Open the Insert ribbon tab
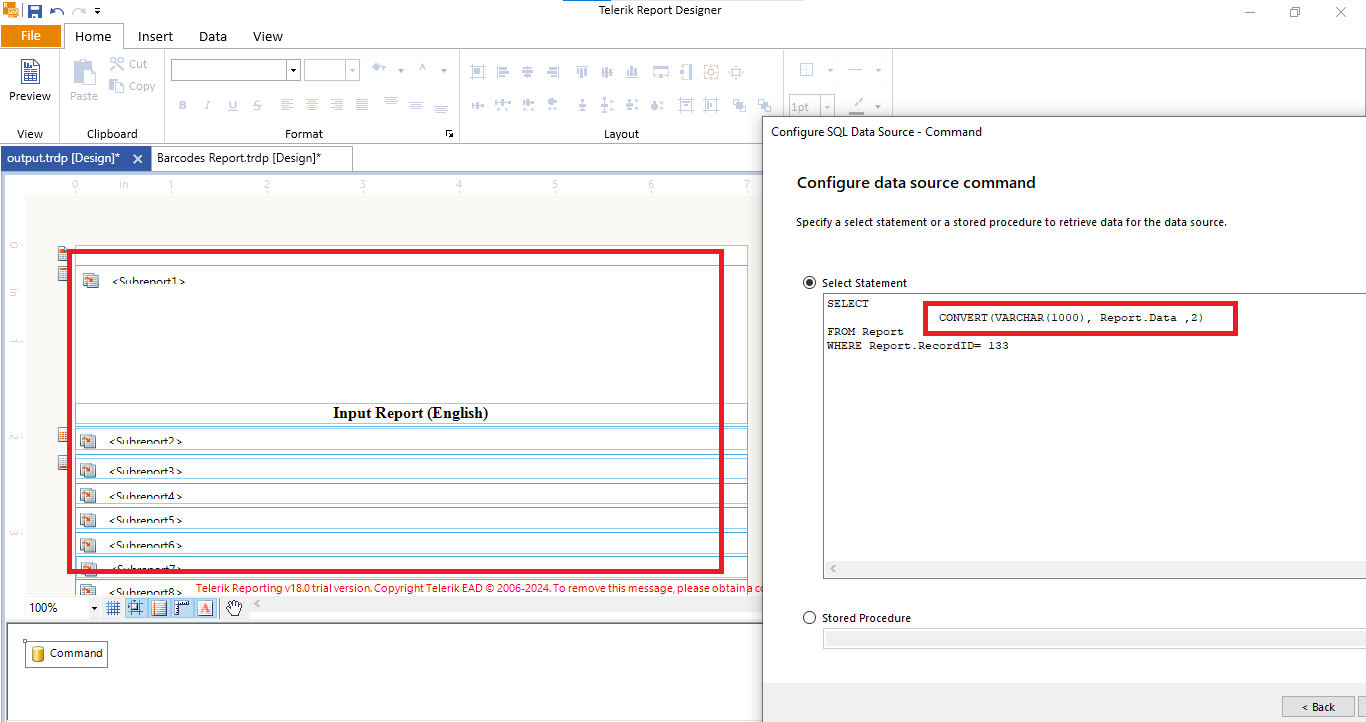 tap(155, 36)
